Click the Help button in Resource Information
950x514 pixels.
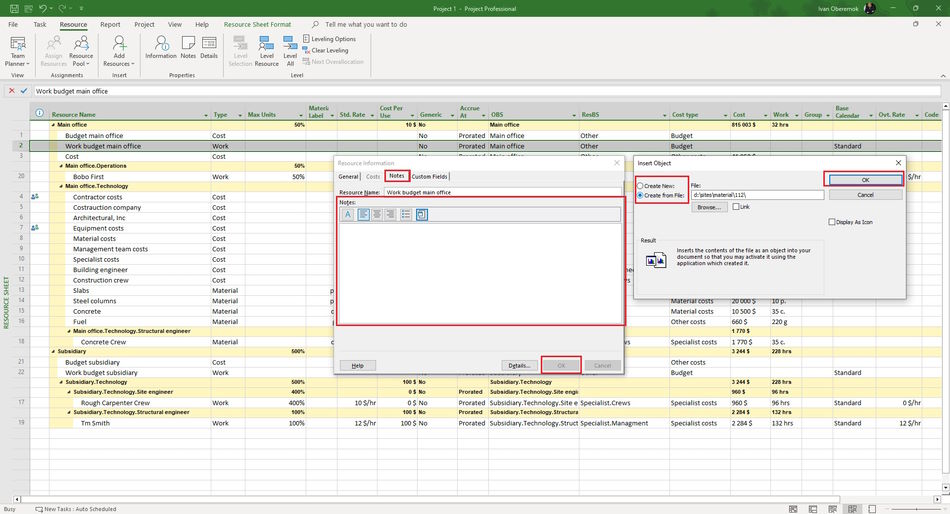[357, 365]
